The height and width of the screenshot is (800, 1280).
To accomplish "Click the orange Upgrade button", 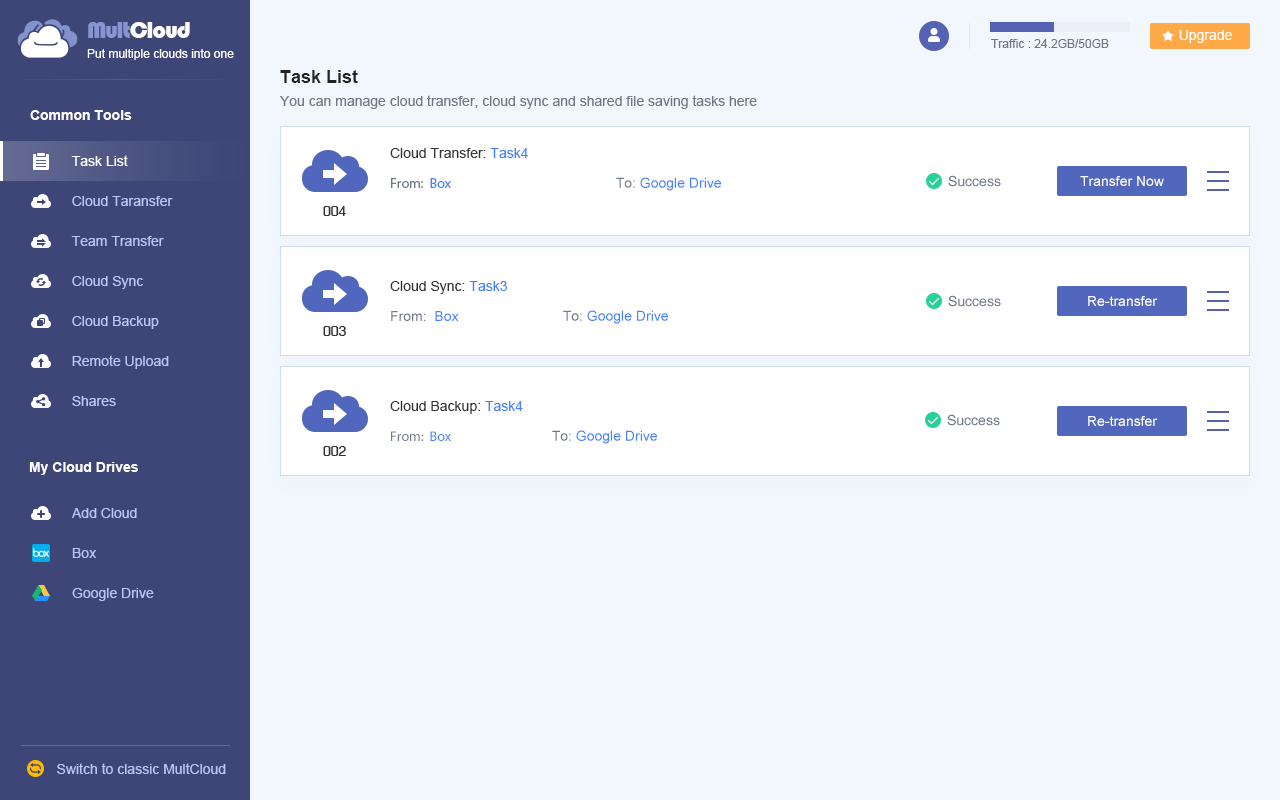I will click(x=1200, y=36).
